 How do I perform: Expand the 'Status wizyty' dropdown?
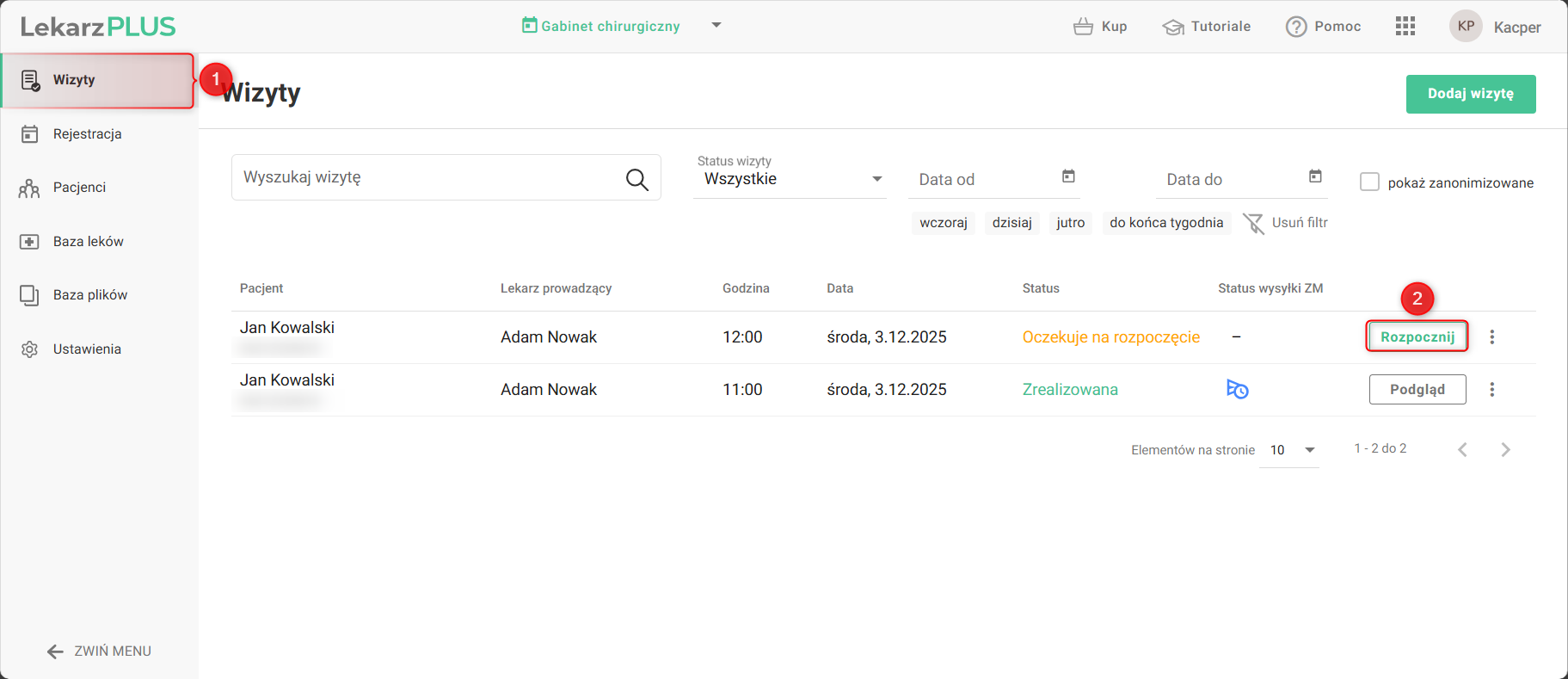coord(876,179)
